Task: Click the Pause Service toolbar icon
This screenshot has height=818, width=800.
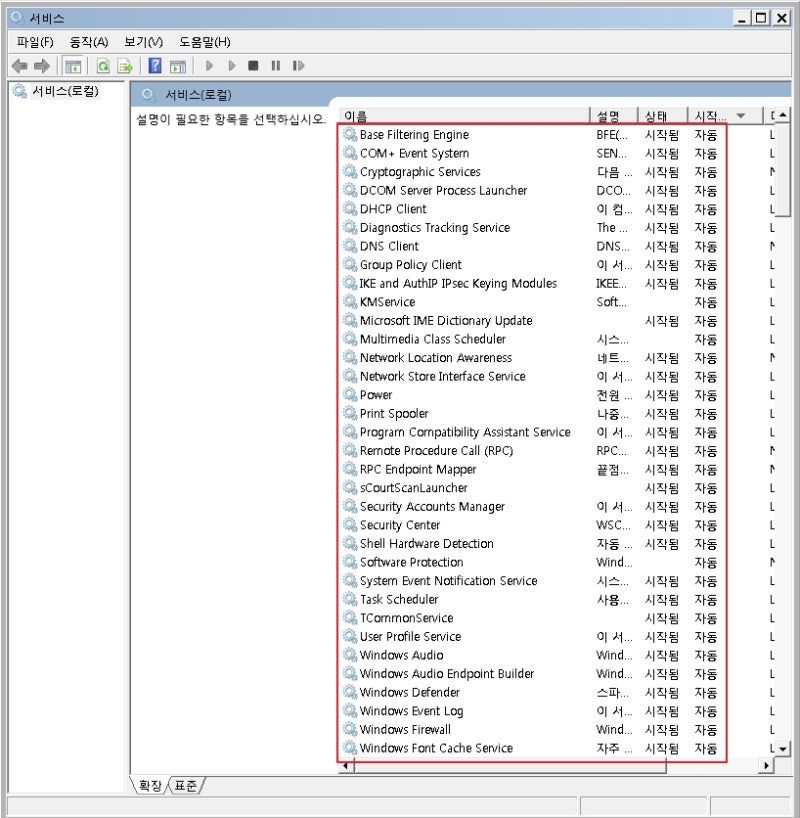Action: click(276, 66)
